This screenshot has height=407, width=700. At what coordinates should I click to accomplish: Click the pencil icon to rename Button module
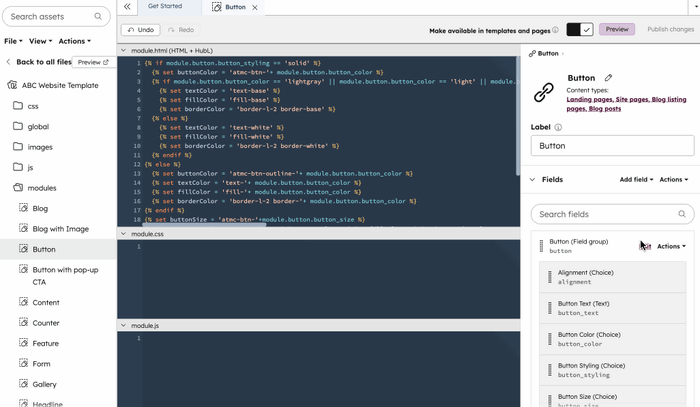[608, 78]
